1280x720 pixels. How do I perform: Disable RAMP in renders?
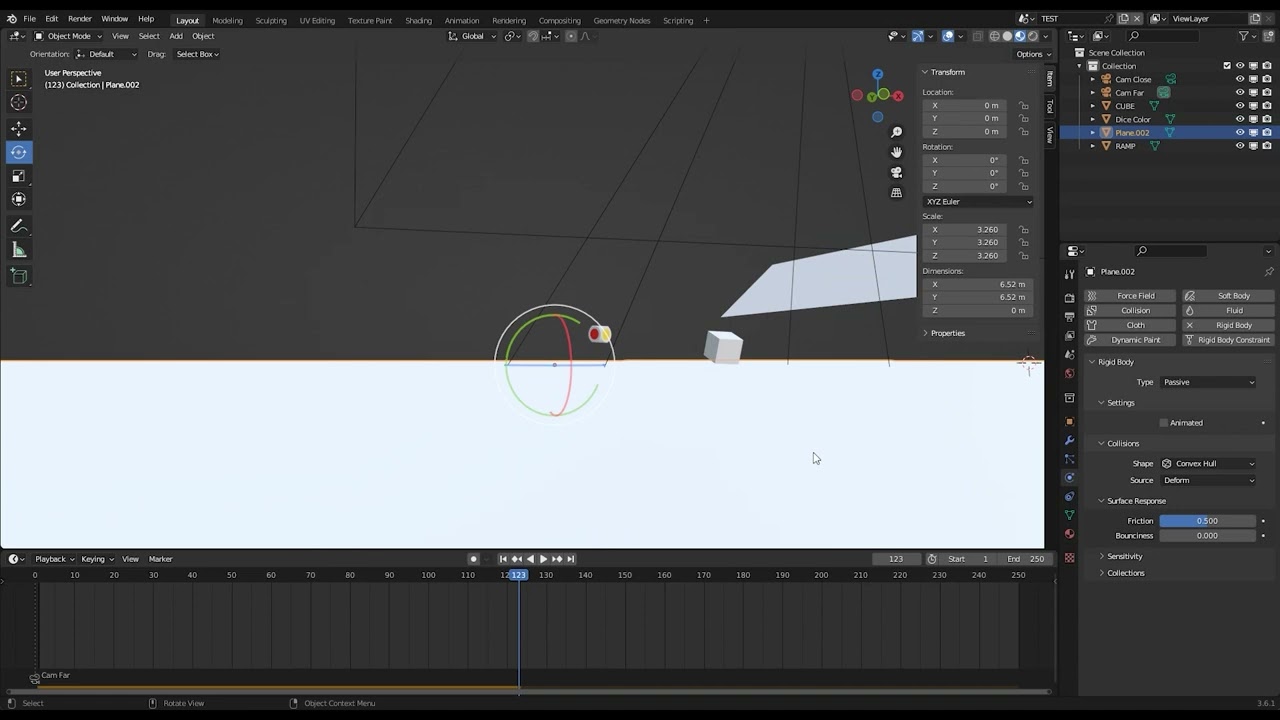coord(1267,146)
